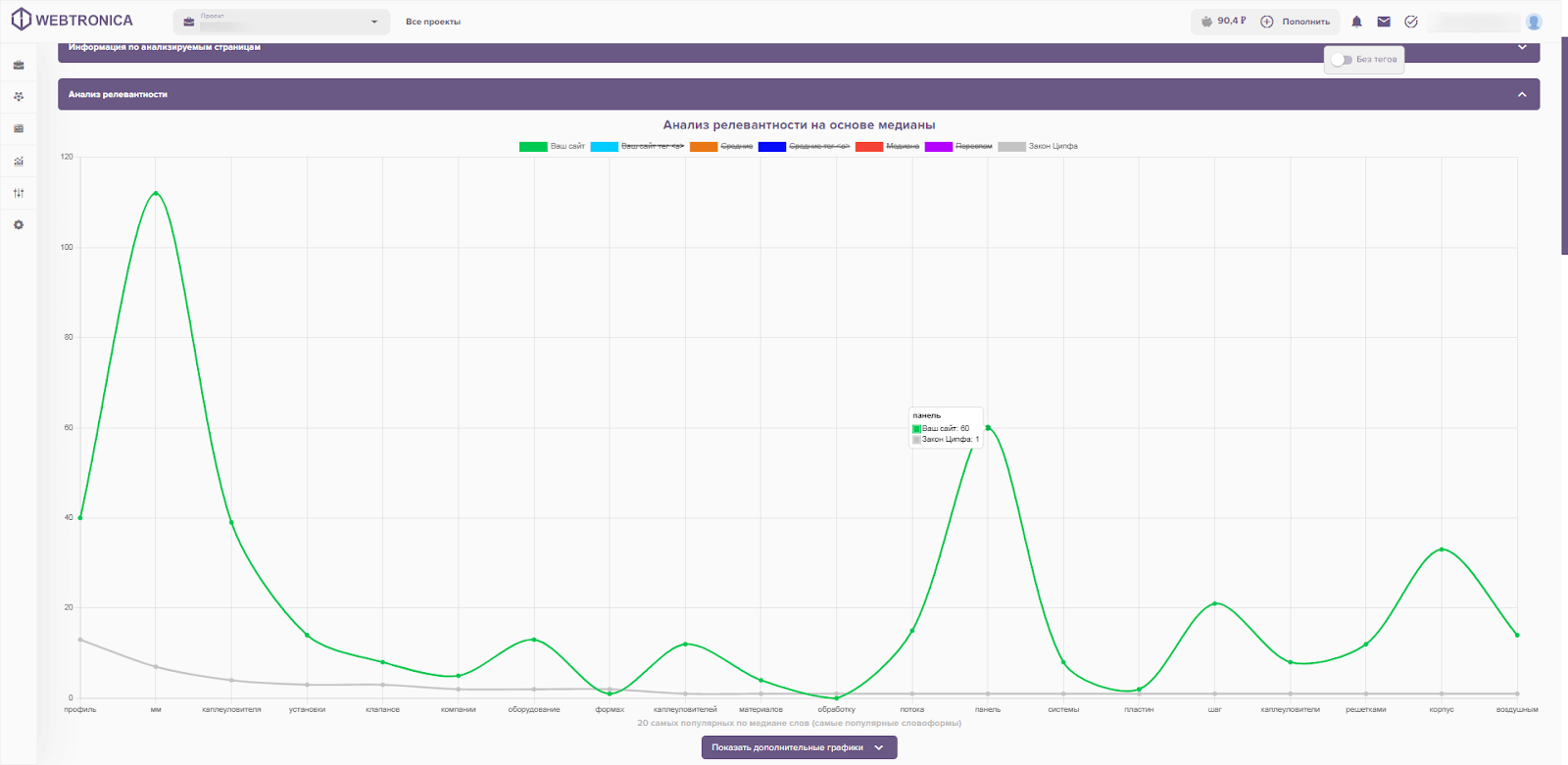Click the piggy bank balance icon
The width and height of the screenshot is (1568, 765).
[x=1206, y=21]
